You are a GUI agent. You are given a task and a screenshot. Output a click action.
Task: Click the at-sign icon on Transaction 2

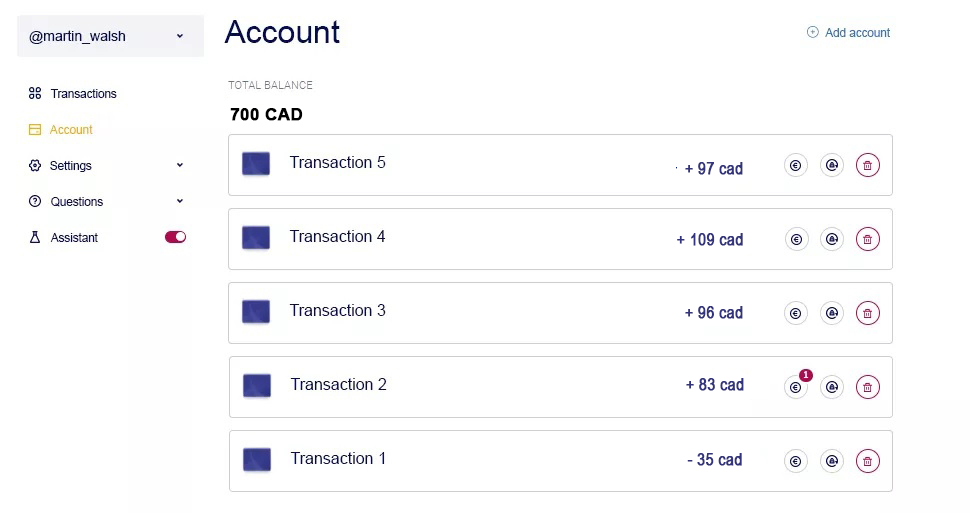(x=831, y=388)
